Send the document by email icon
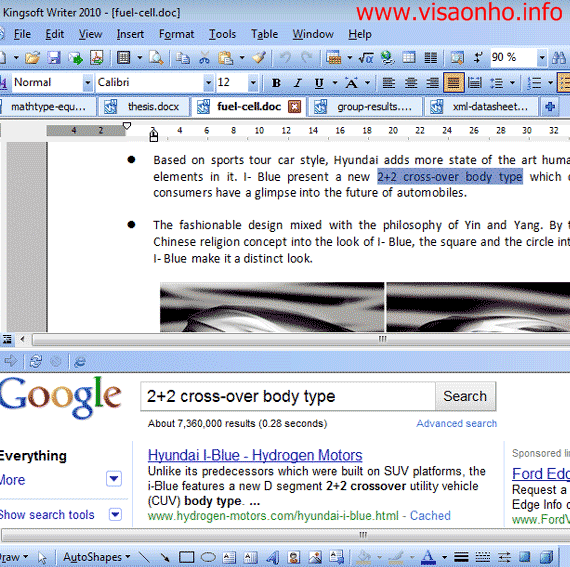The height and width of the screenshot is (567, 570). (x=75, y=57)
